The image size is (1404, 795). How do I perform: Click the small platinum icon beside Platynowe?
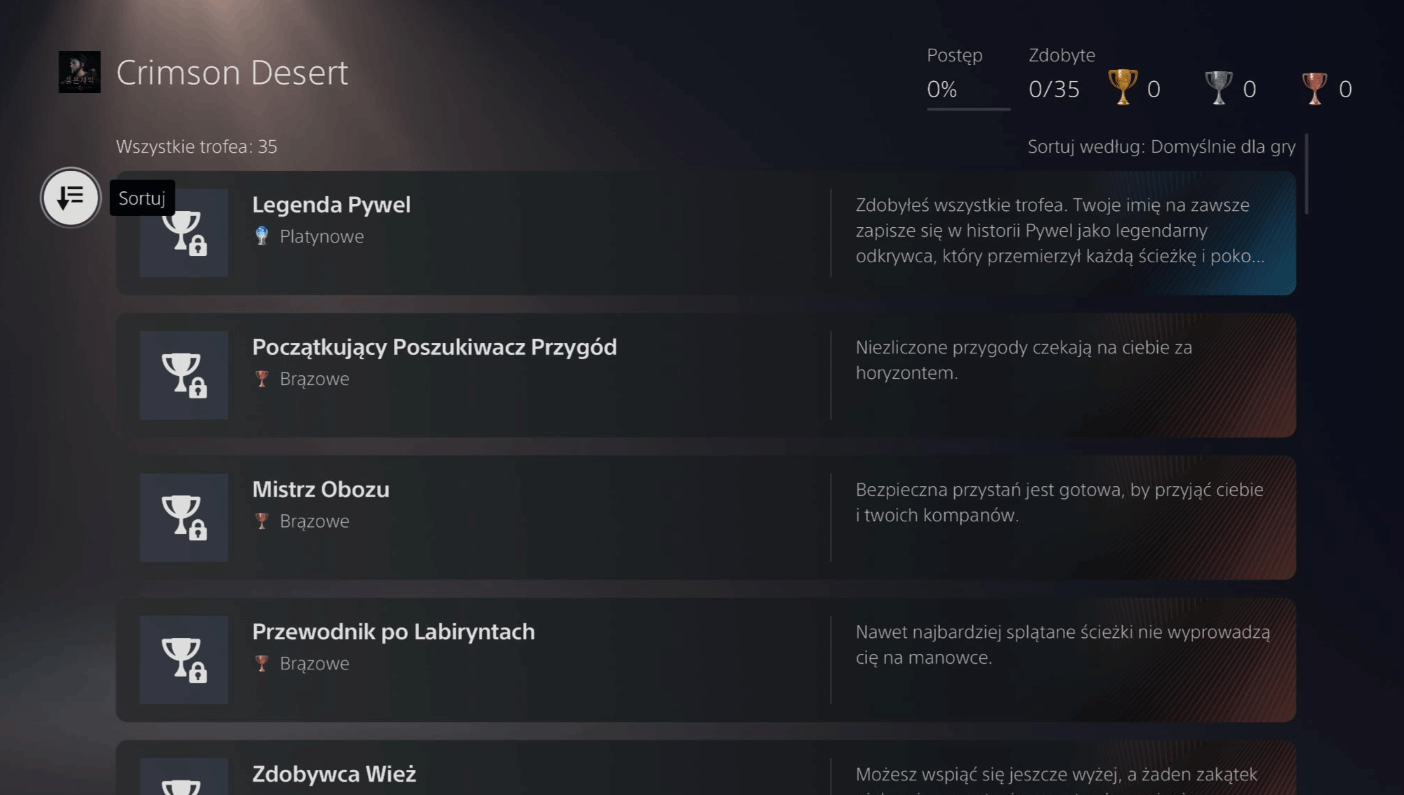click(x=262, y=237)
